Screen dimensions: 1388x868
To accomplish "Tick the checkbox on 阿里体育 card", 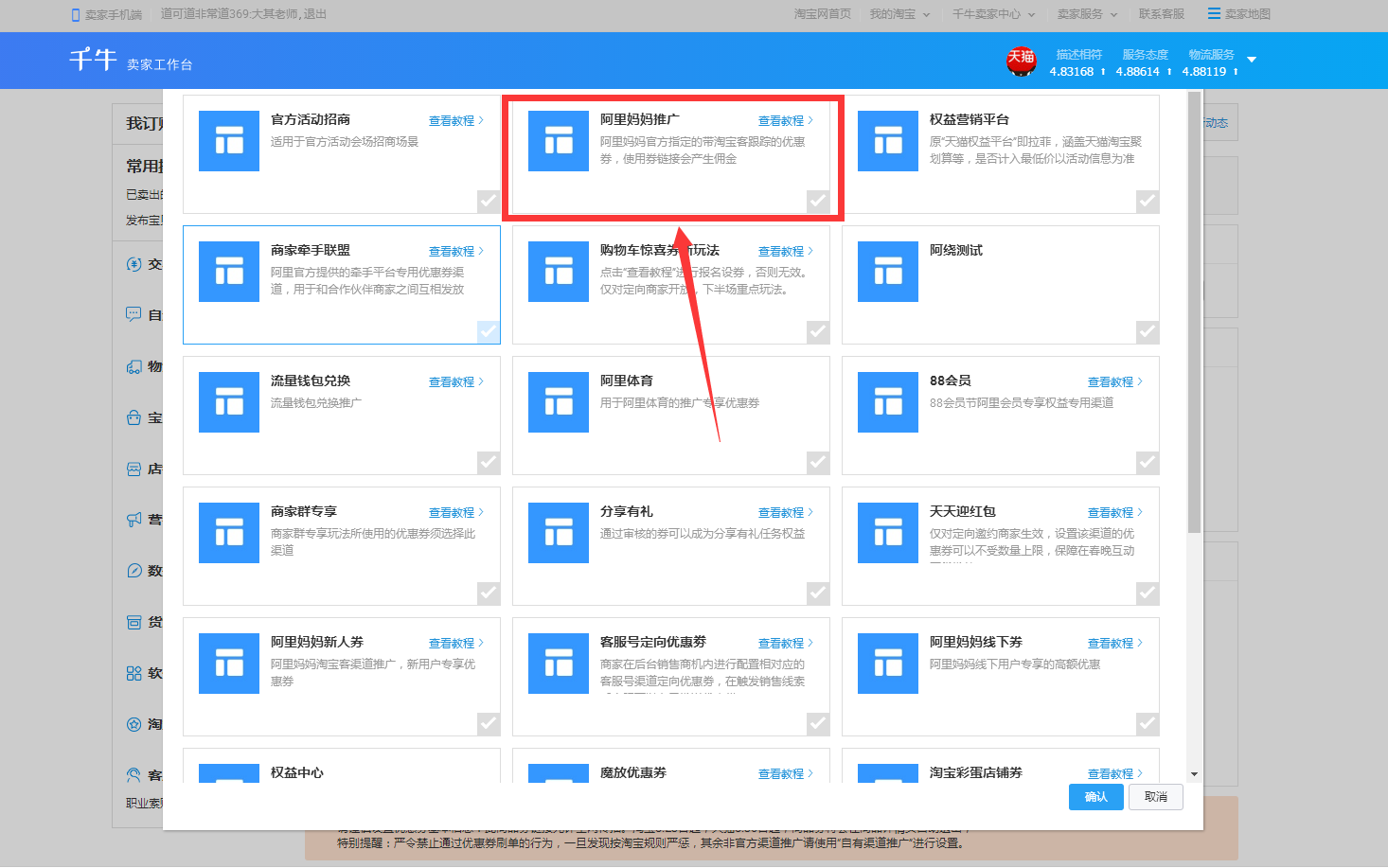I will pos(818,463).
